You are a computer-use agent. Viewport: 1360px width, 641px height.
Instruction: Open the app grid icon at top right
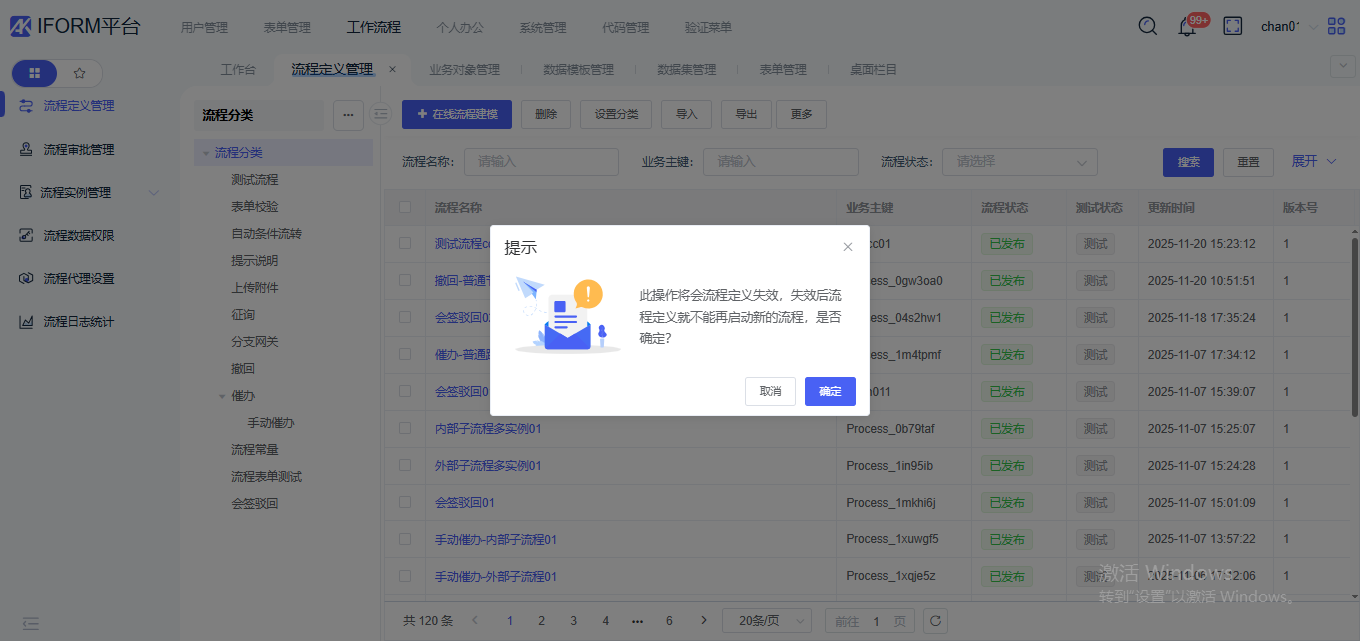[x=1336, y=27]
